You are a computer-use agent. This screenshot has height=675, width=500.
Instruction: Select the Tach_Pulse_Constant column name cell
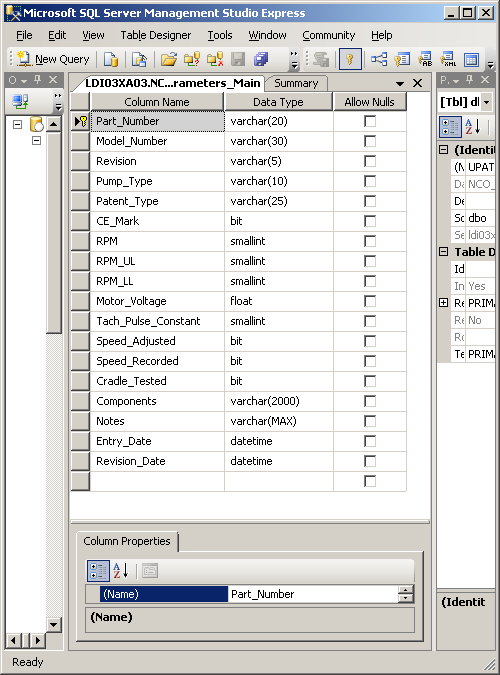(157, 321)
